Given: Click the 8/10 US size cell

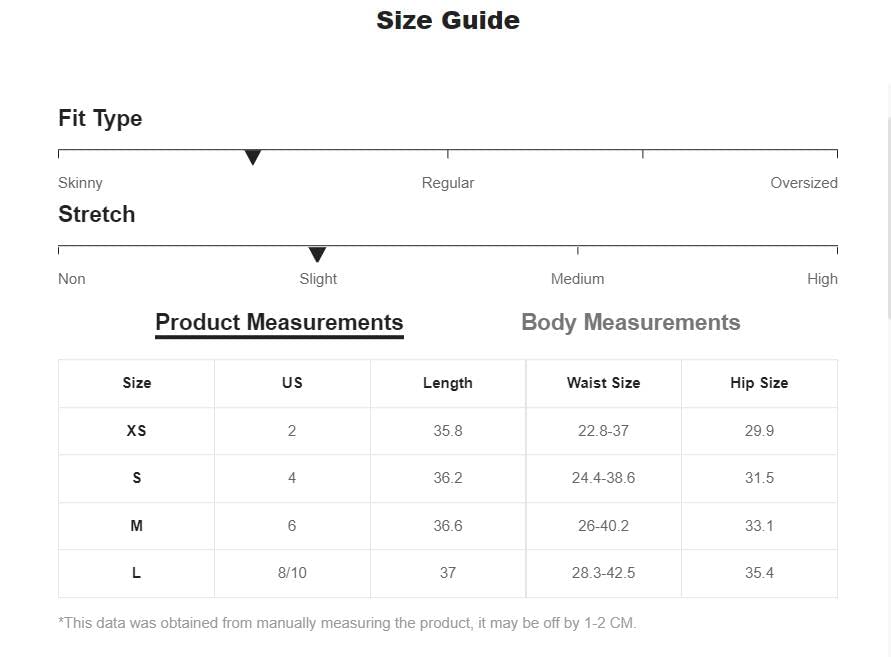Looking at the screenshot, I should click(x=292, y=573).
